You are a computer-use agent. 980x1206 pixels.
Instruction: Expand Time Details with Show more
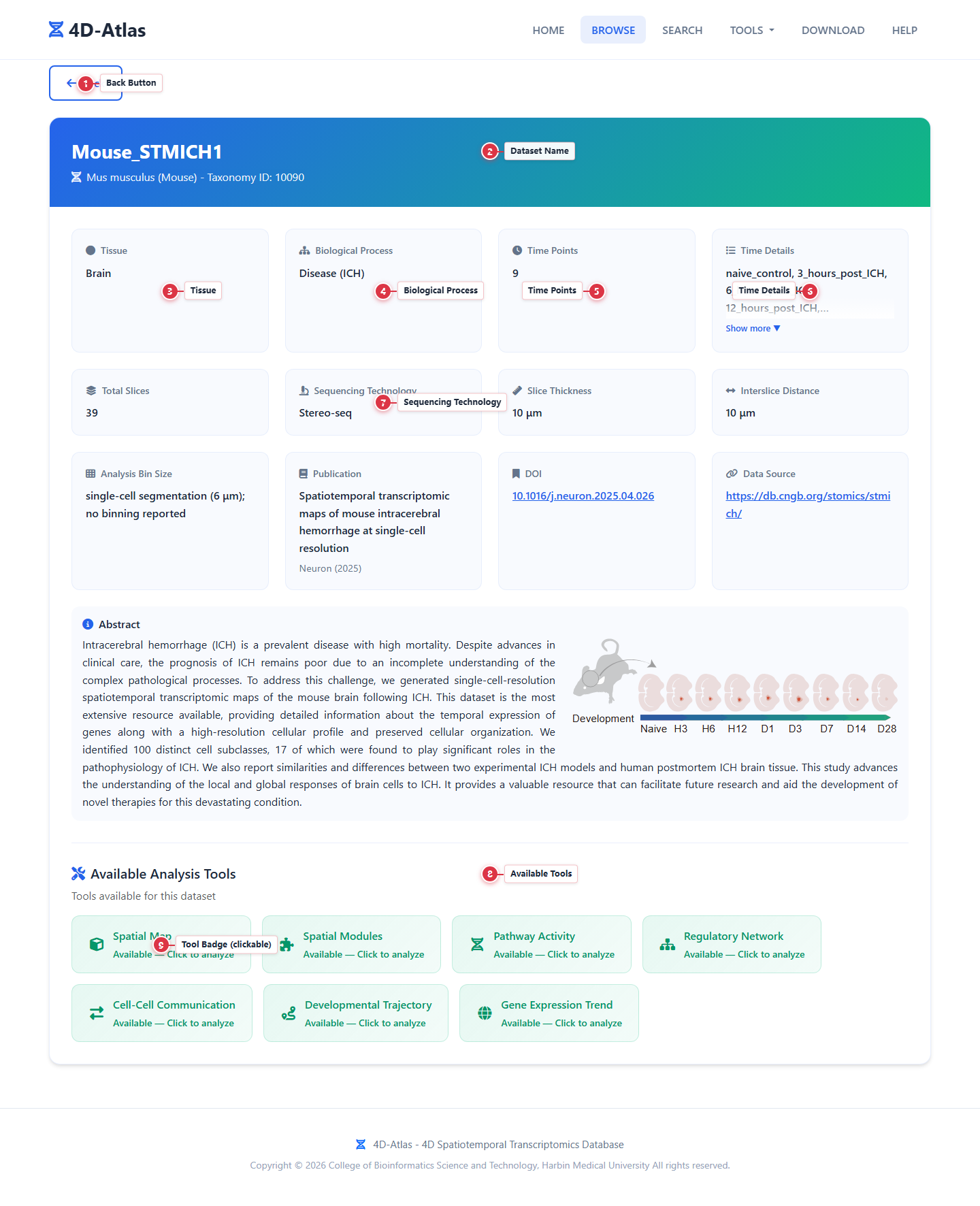[x=753, y=329]
